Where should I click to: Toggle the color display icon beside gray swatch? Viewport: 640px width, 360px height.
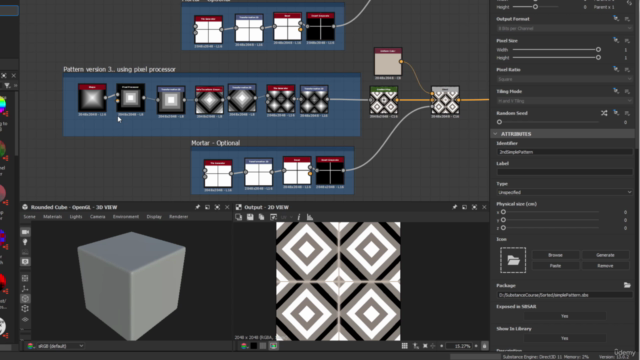click(273, 346)
